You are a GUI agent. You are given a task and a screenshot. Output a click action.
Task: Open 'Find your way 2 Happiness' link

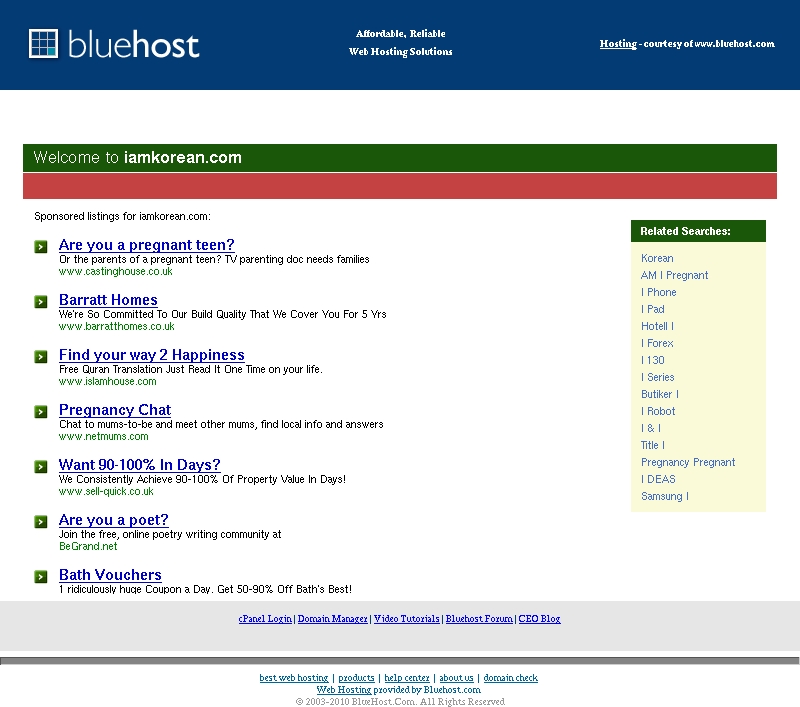152,355
